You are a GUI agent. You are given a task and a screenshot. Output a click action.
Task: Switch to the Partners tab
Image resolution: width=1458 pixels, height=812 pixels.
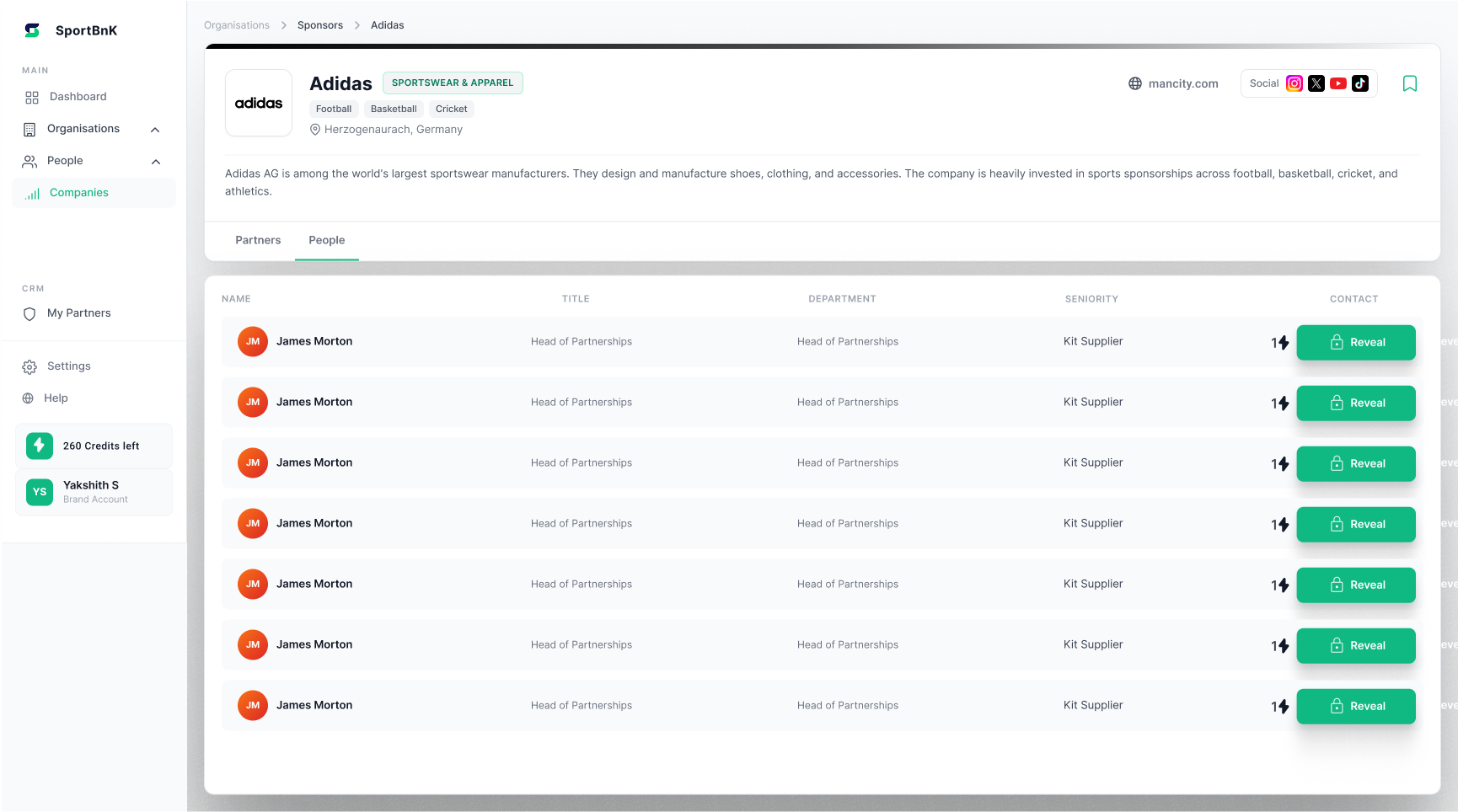tap(258, 240)
